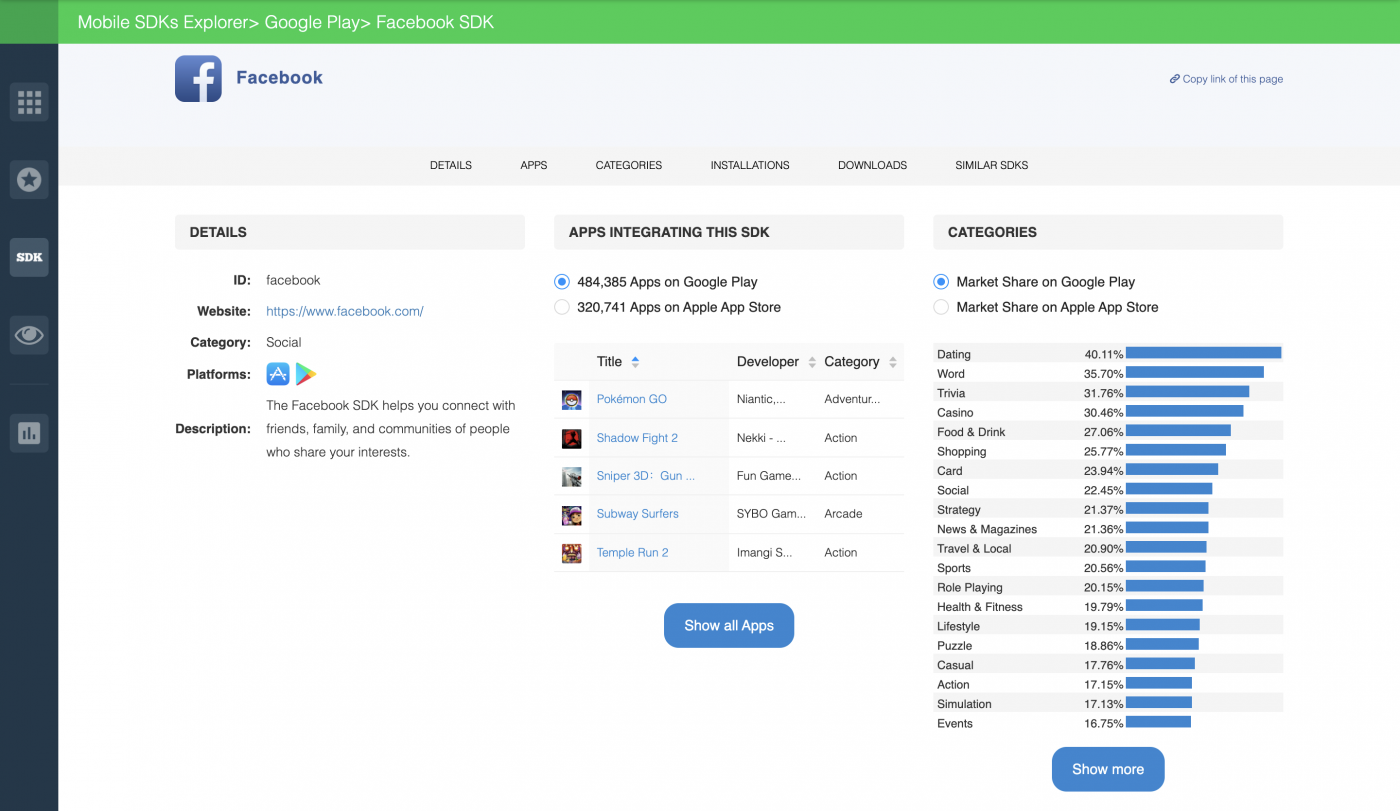Select the SDK sidebar icon

tap(29, 257)
